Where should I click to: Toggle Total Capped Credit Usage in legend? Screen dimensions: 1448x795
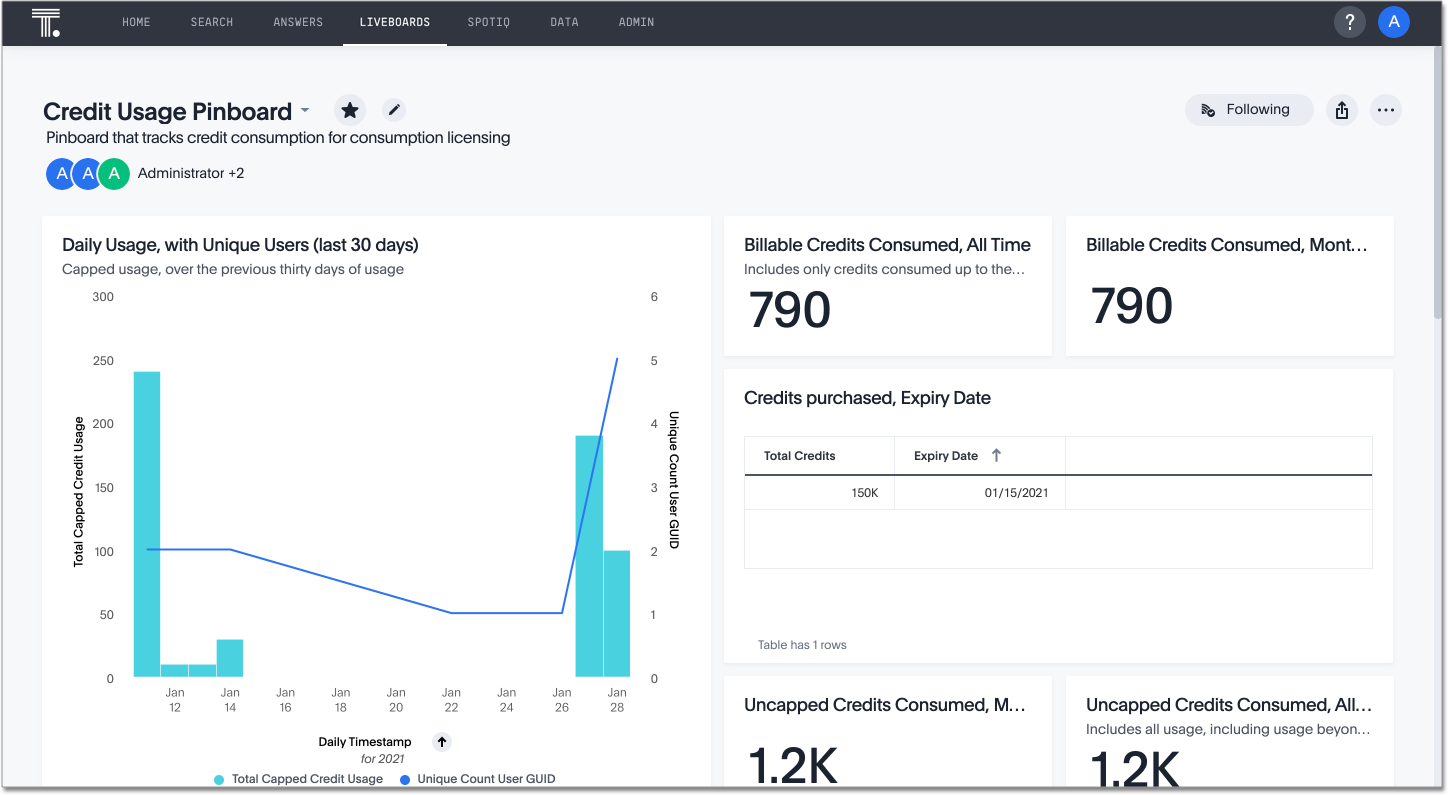[x=297, y=778]
